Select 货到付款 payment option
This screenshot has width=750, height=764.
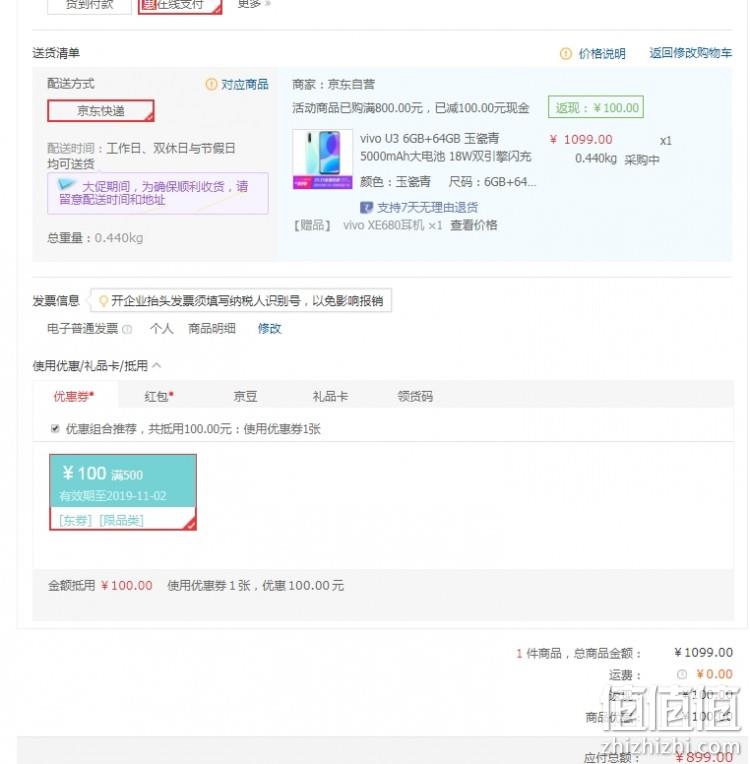click(89, 6)
